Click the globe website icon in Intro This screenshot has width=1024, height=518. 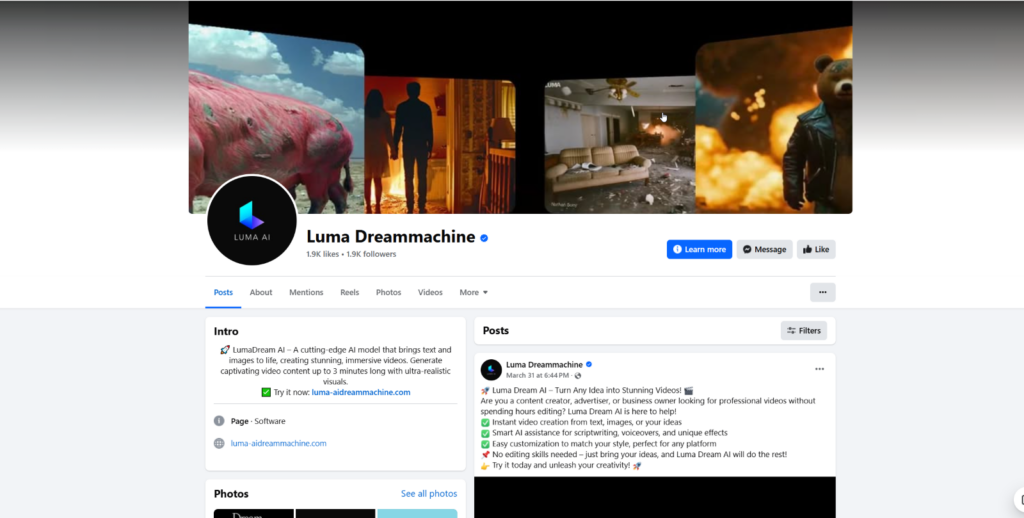(219, 444)
